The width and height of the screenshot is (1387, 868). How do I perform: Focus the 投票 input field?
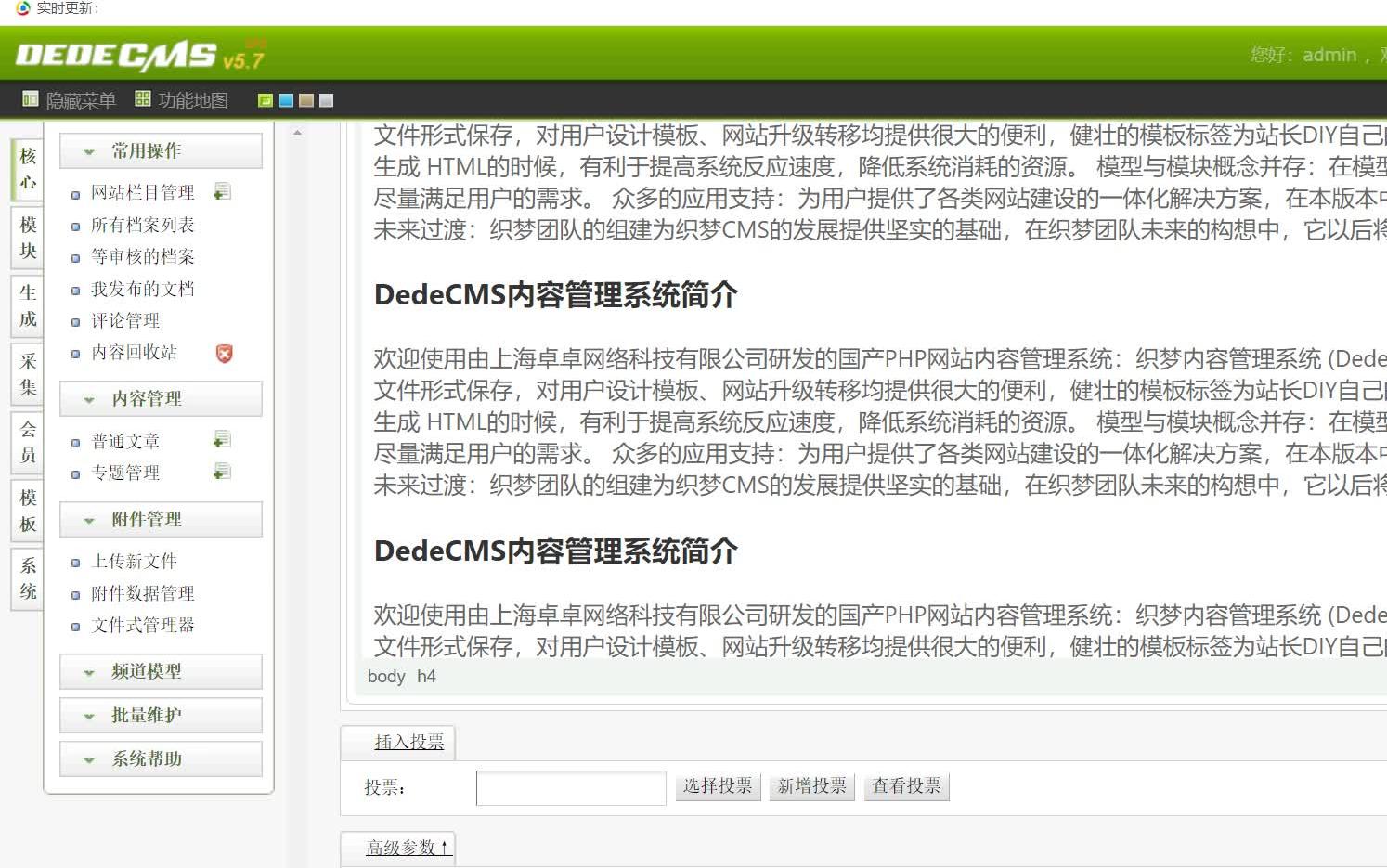point(571,788)
